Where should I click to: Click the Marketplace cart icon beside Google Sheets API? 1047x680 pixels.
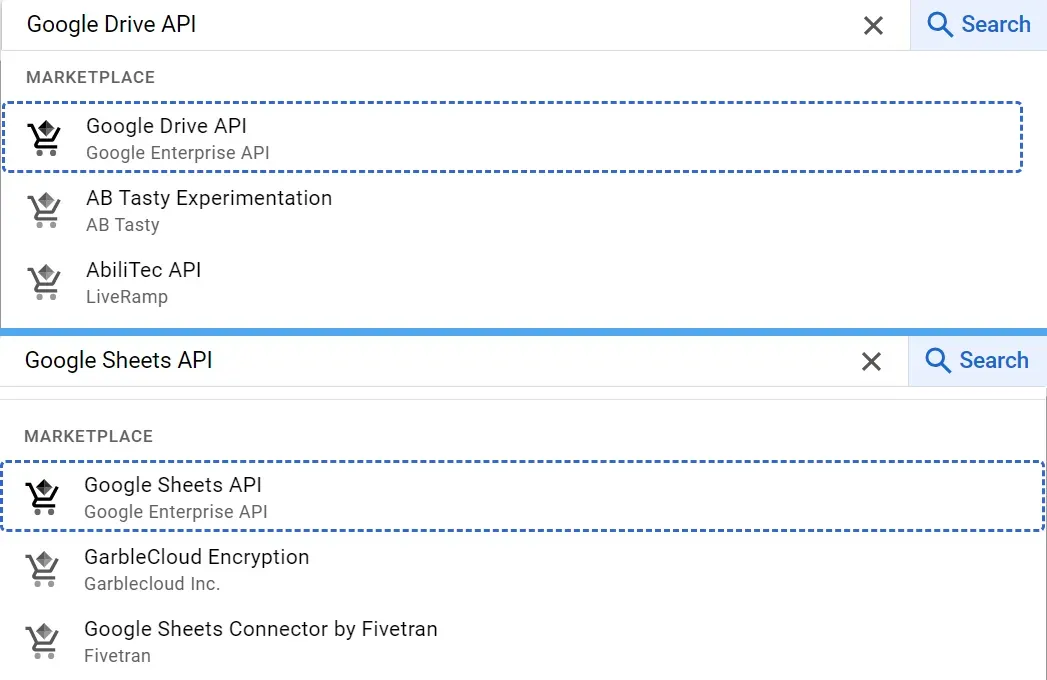click(43, 496)
